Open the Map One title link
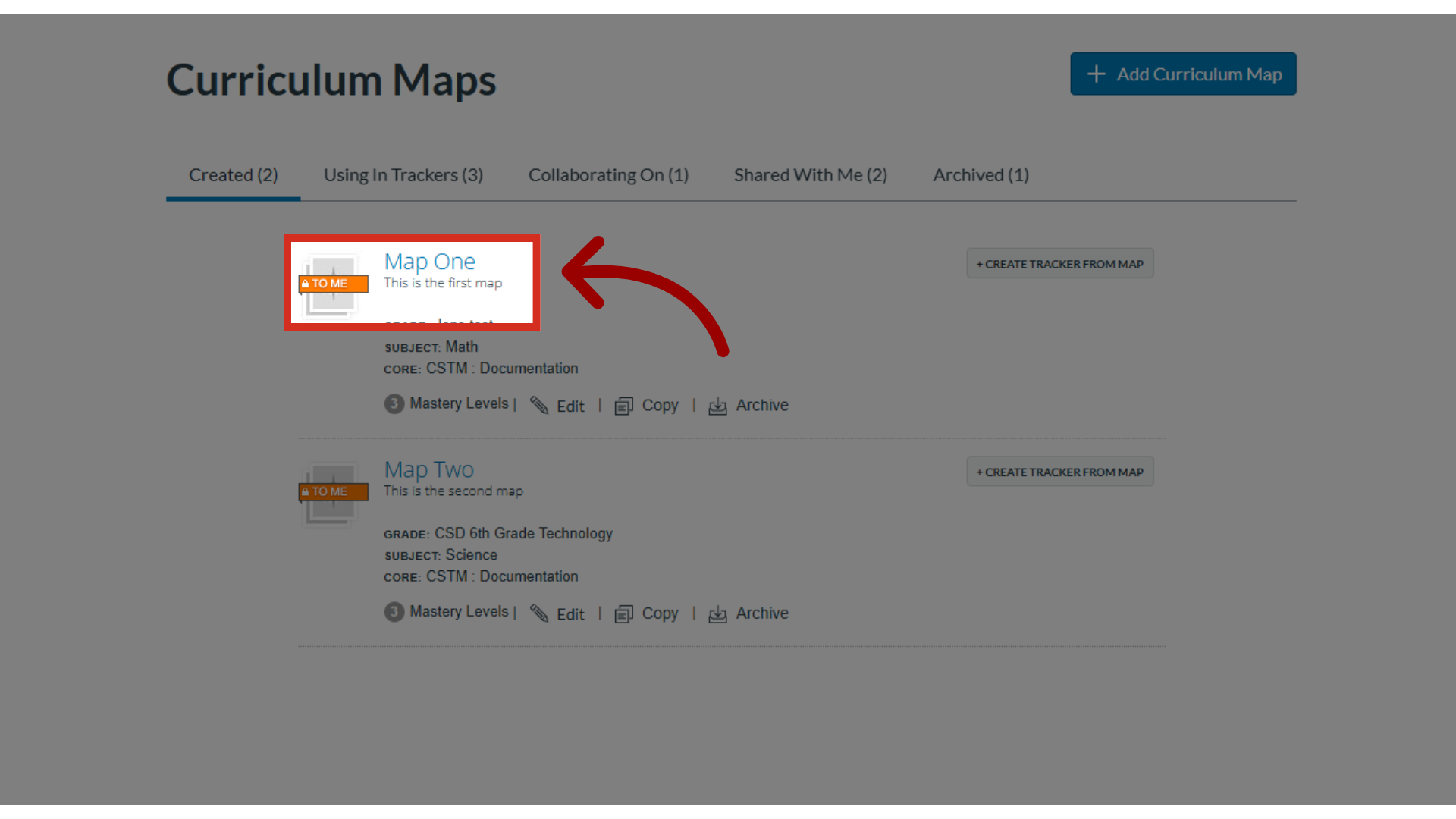 pos(429,262)
